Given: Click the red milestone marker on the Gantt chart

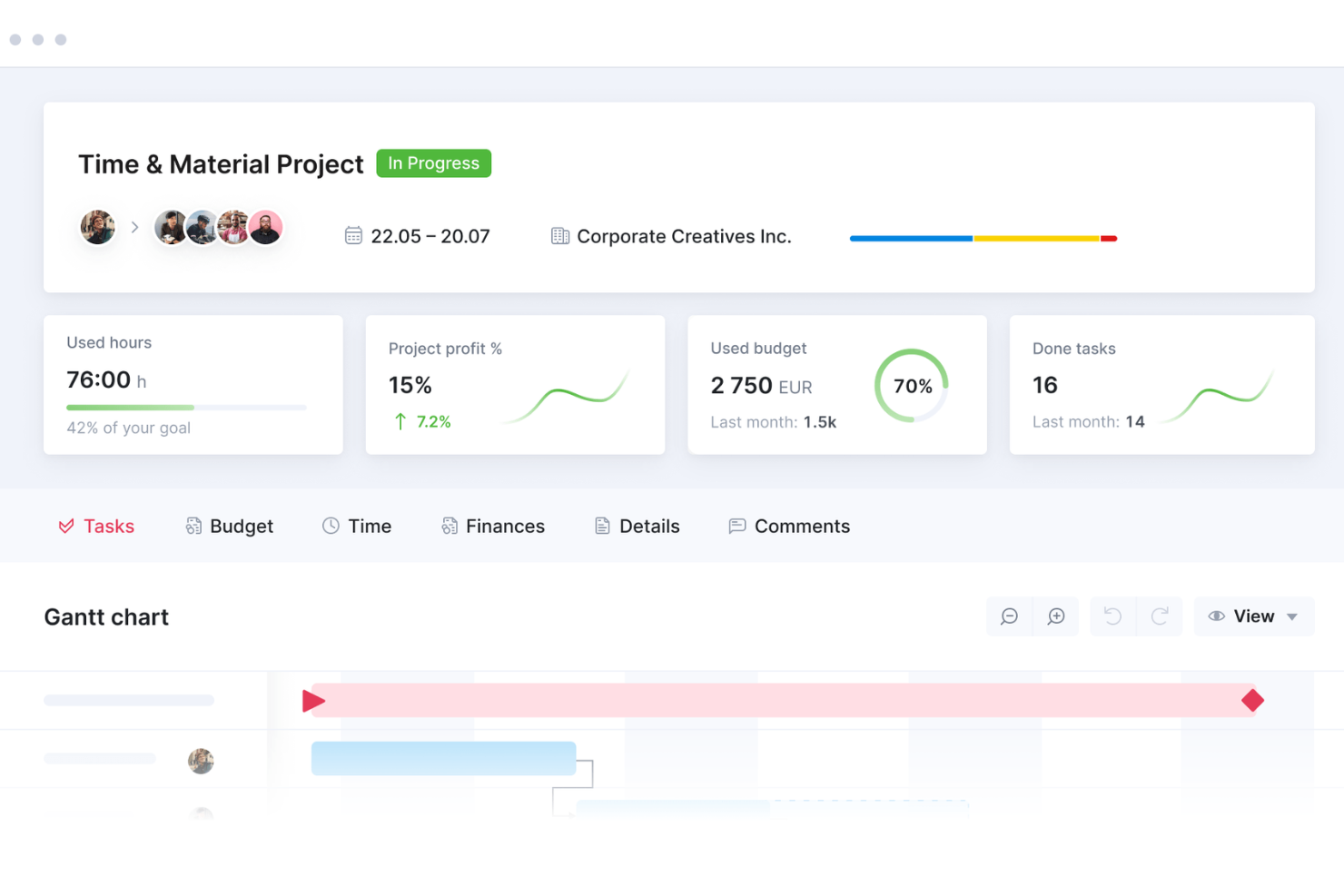Looking at the screenshot, I should click(x=1253, y=700).
